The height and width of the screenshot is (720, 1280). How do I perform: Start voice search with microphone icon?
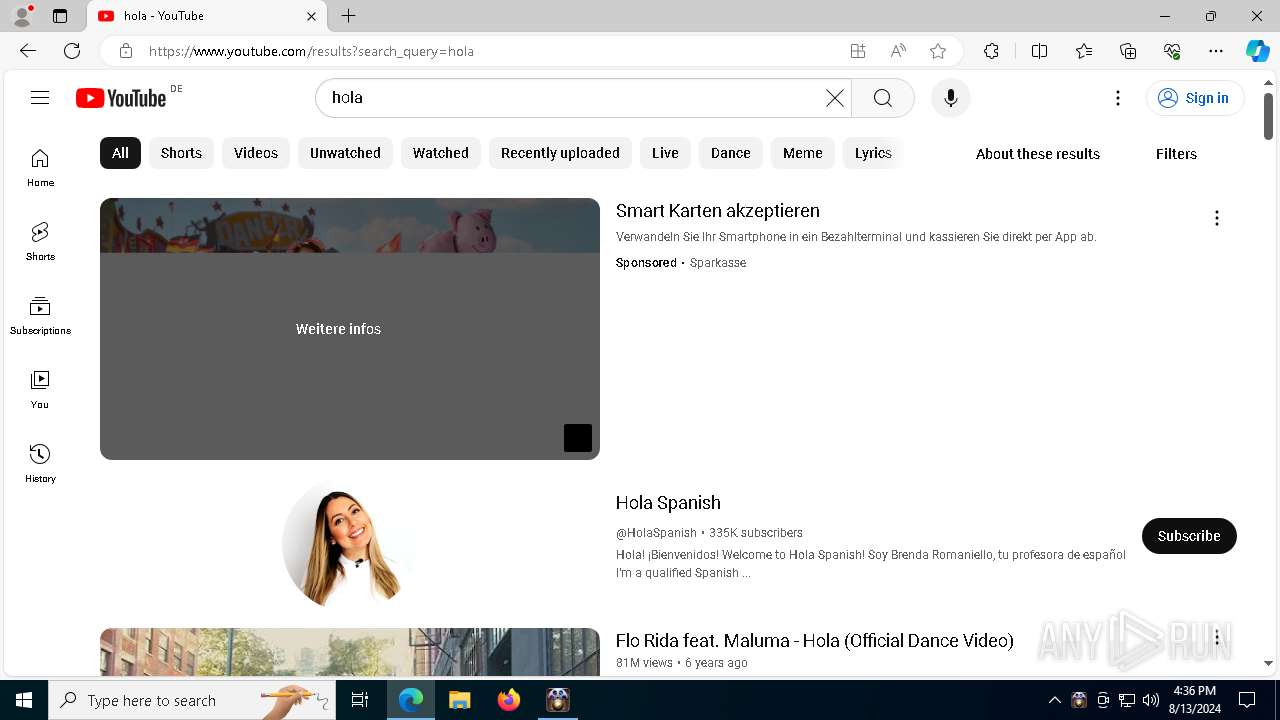951,97
